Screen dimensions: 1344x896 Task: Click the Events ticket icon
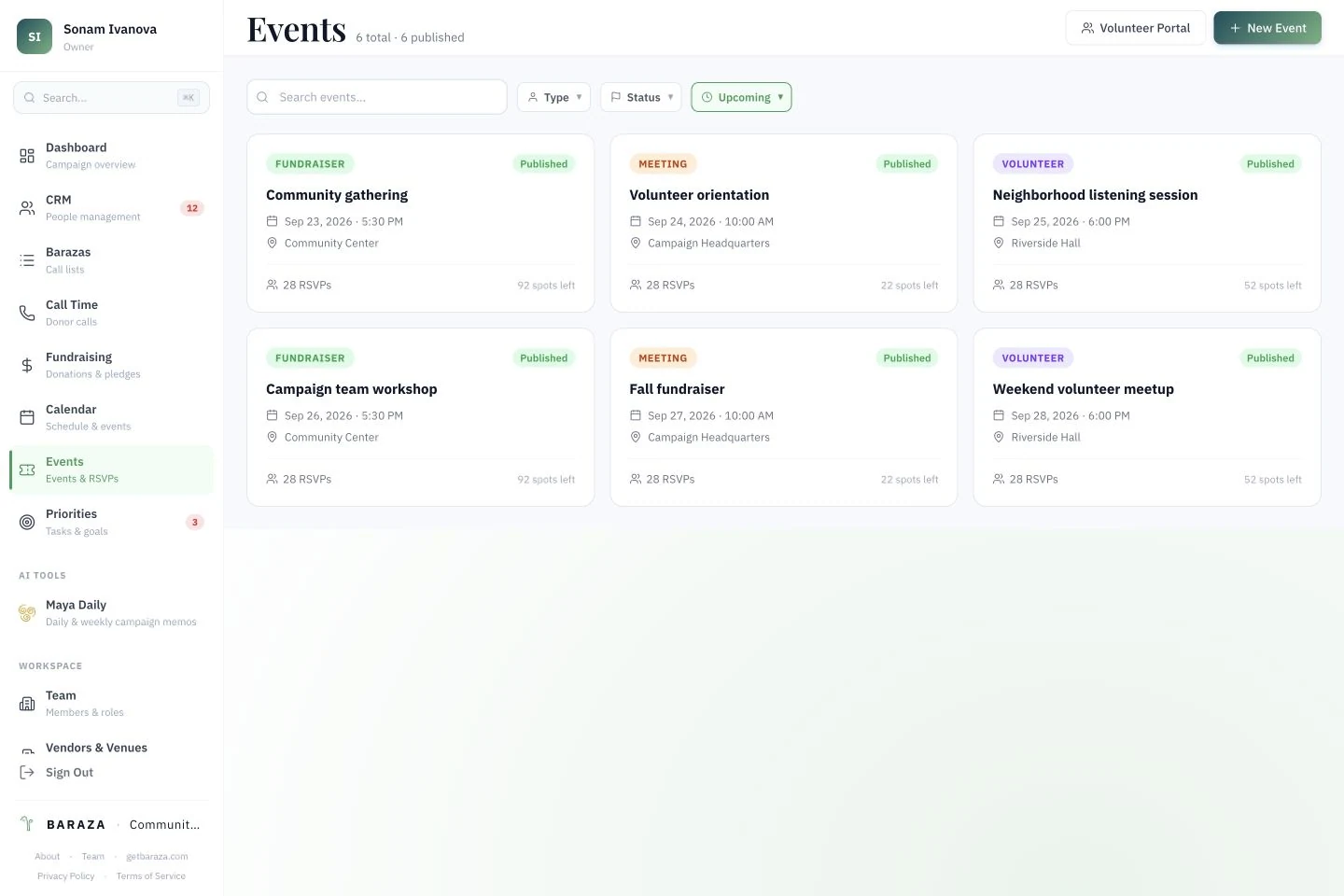click(27, 469)
